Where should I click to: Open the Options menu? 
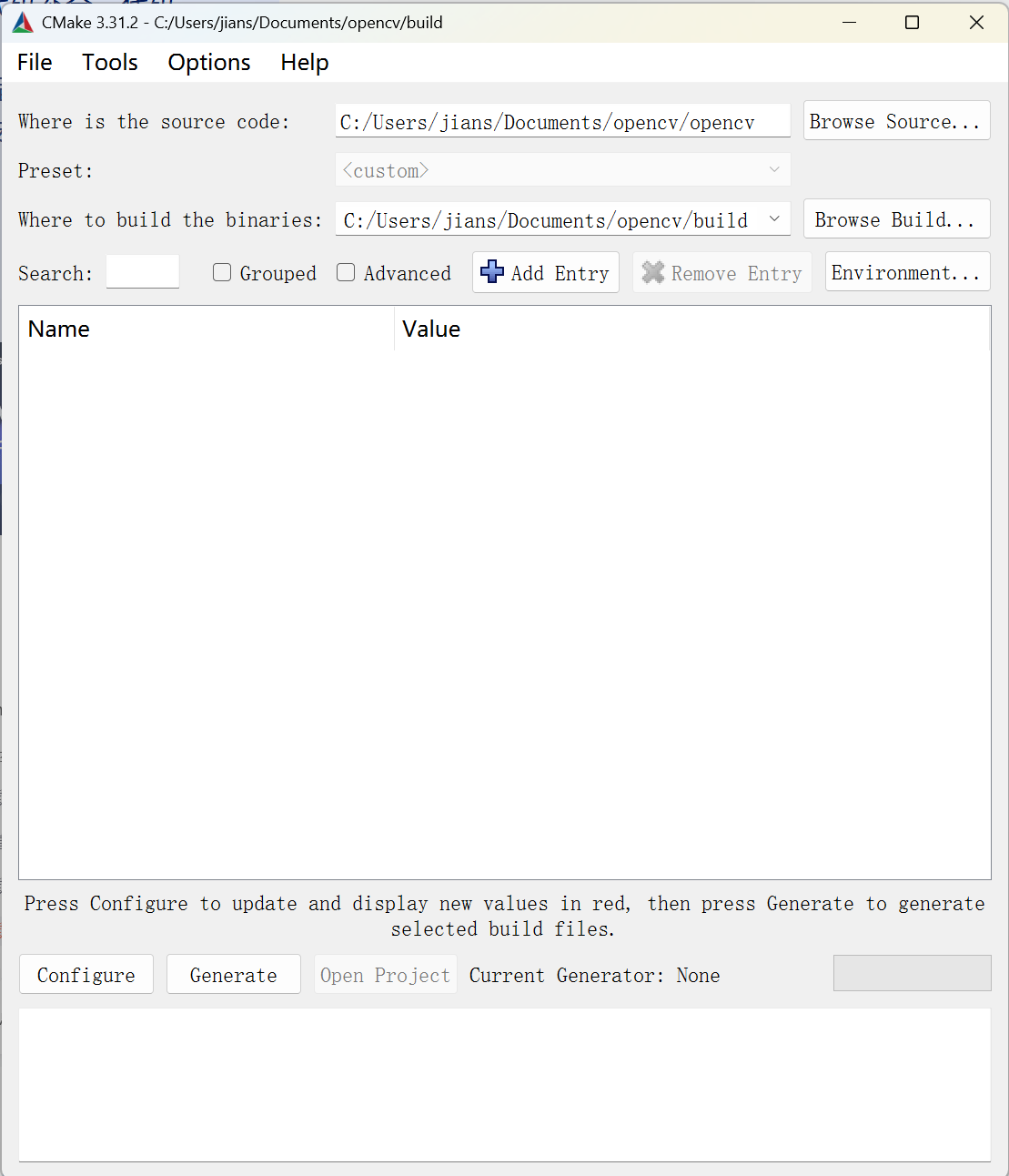click(x=209, y=62)
